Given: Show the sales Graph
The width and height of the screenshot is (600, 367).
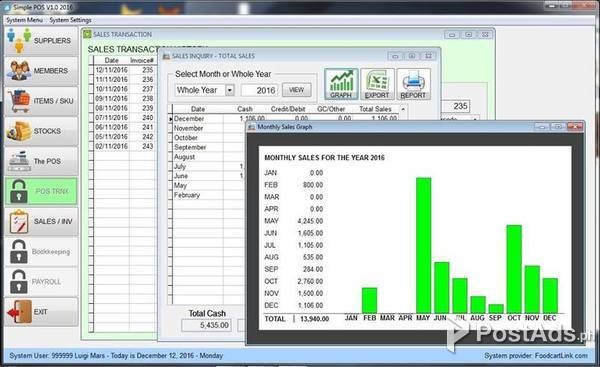Looking at the screenshot, I should coord(341,84).
